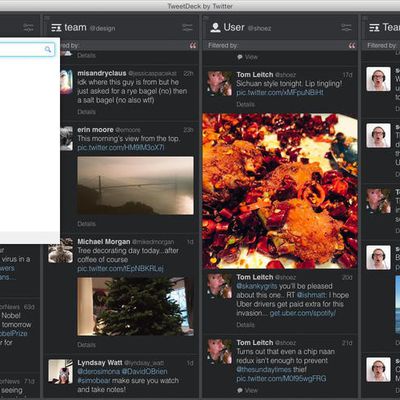Image resolution: width=400 pixels, height=400 pixels.
Task: Open settings icon of the leftmost partially hidden column
Action: (28, 27)
